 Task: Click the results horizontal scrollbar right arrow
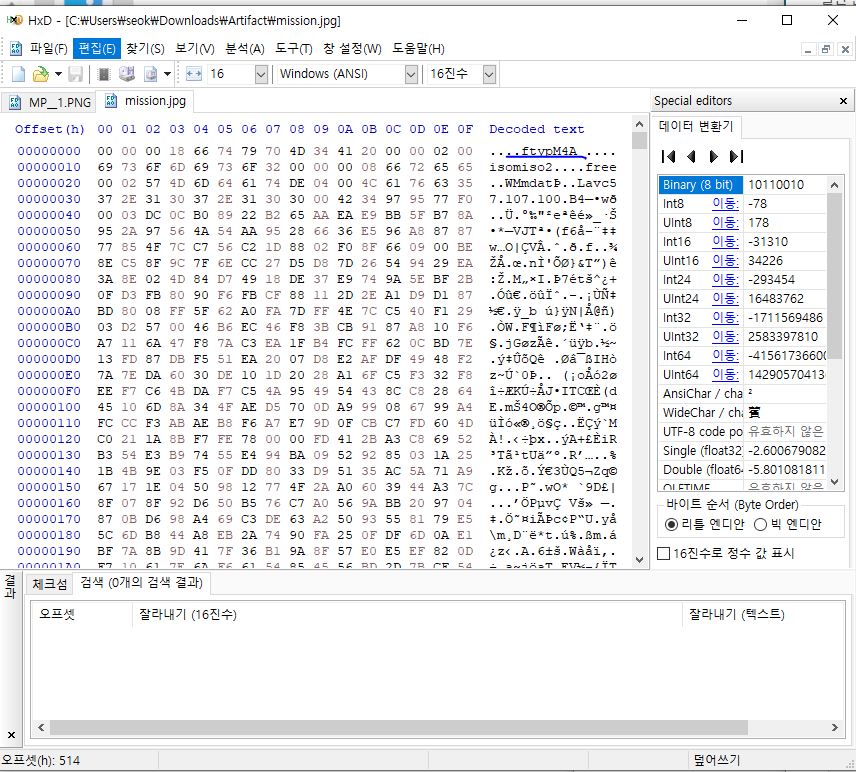pos(835,727)
